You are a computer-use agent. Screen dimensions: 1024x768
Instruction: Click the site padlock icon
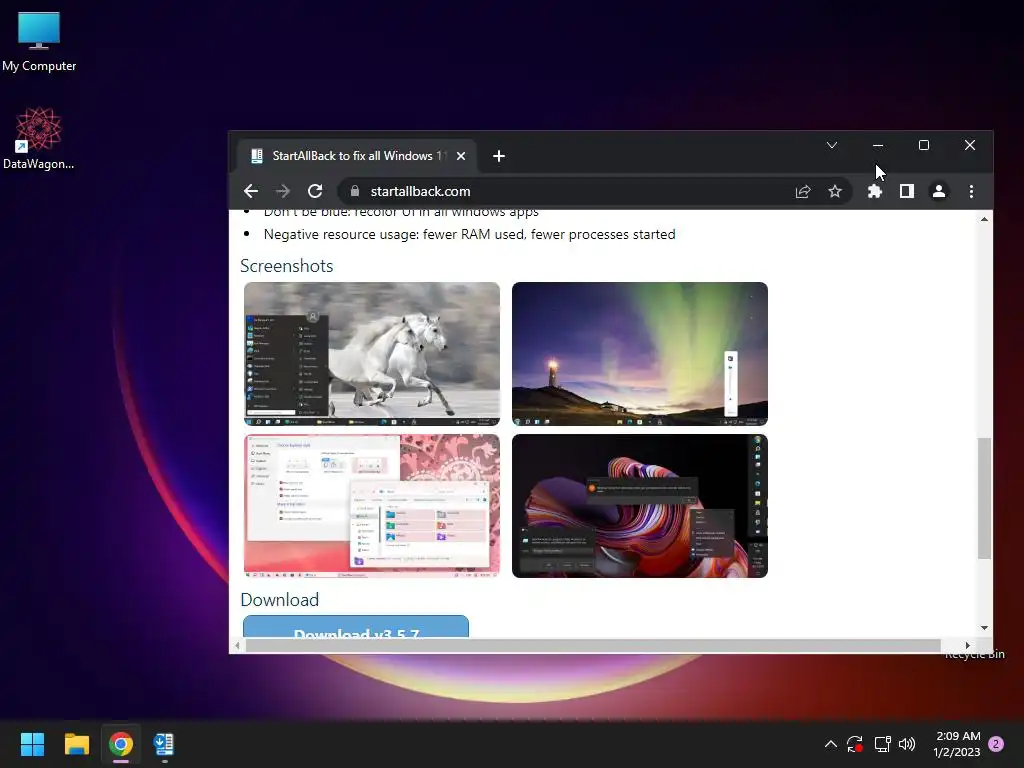pos(355,191)
